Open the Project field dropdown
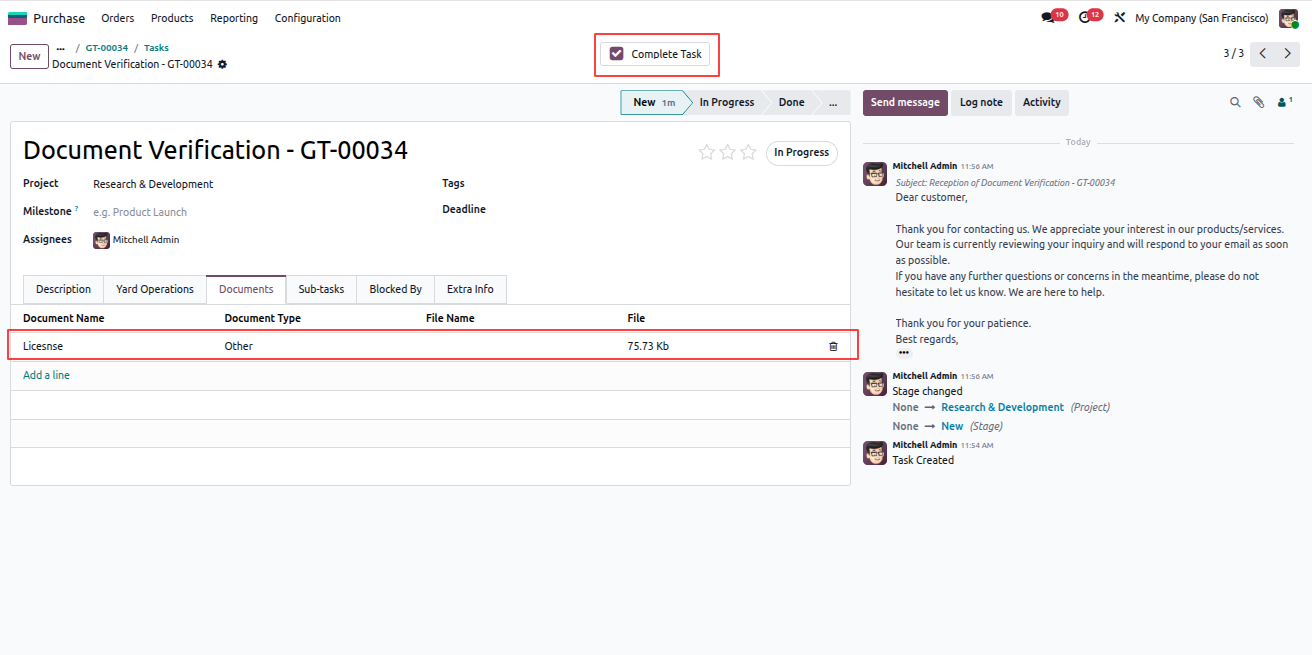1312x655 pixels. [x=260, y=184]
